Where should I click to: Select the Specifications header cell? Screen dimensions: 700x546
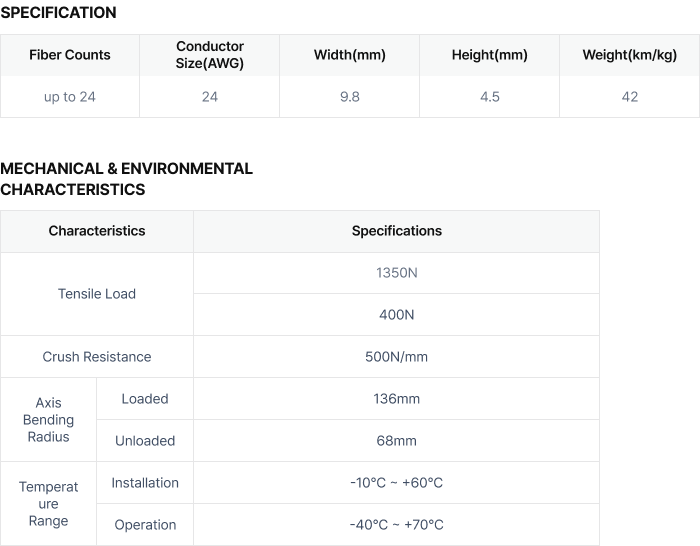click(x=396, y=231)
